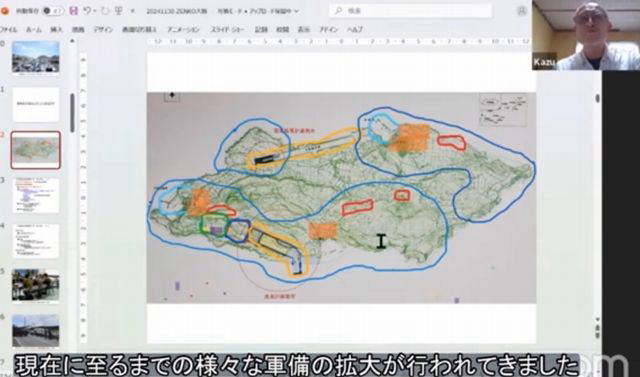This screenshot has height=377, width=640.
Task: Click the present-from-beginning slideshow icon
Action: pyautogui.click(x=119, y=11)
